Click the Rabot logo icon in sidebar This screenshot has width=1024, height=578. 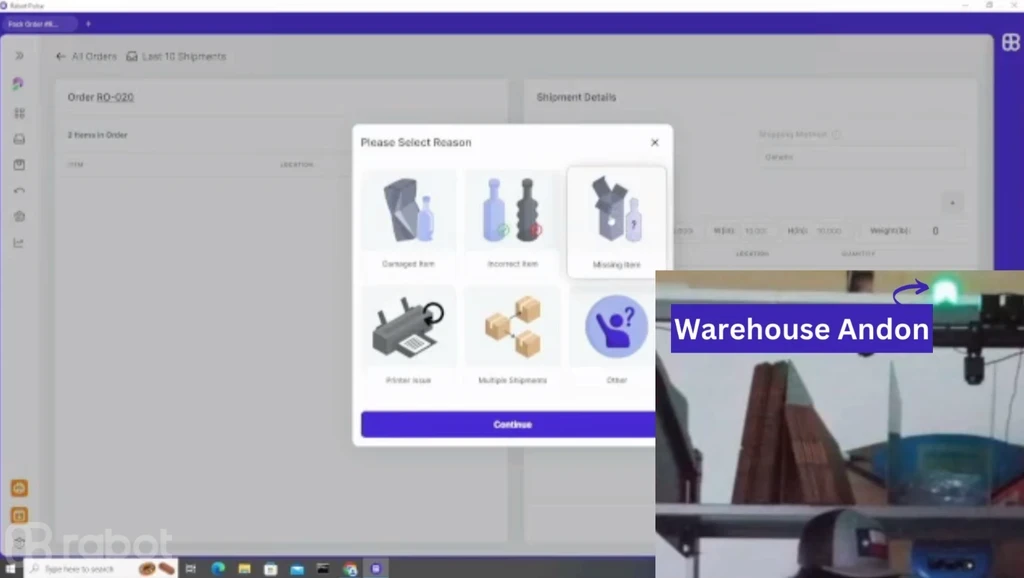tap(19, 84)
